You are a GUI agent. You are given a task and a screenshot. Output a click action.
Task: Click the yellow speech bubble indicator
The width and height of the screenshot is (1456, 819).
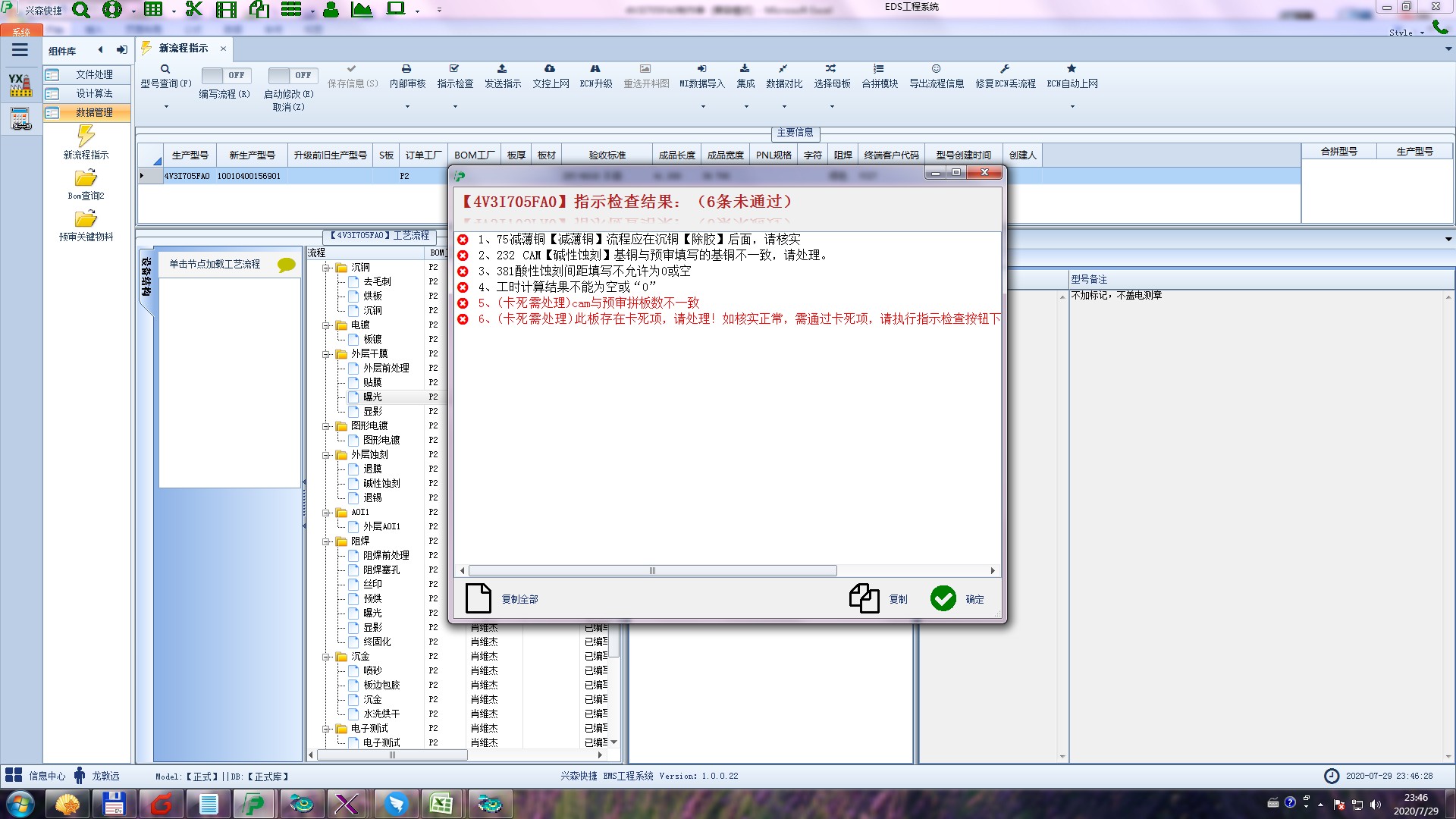[x=286, y=265]
